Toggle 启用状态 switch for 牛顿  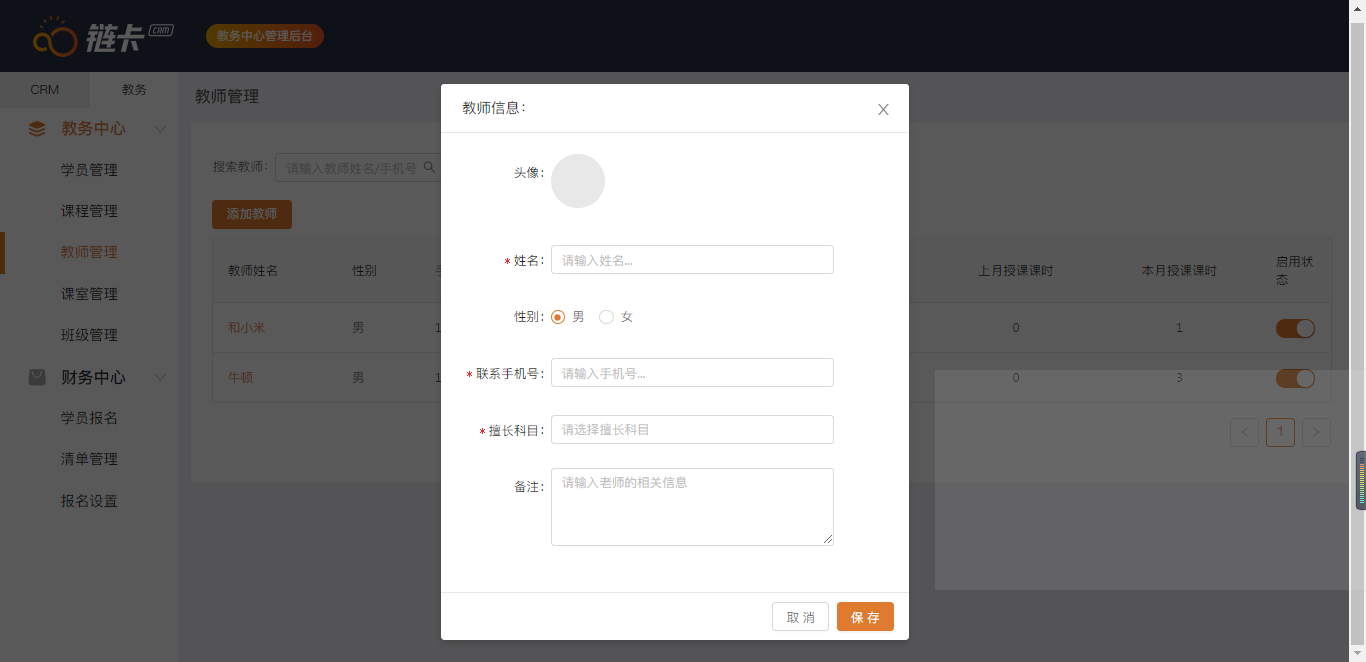coord(1295,378)
